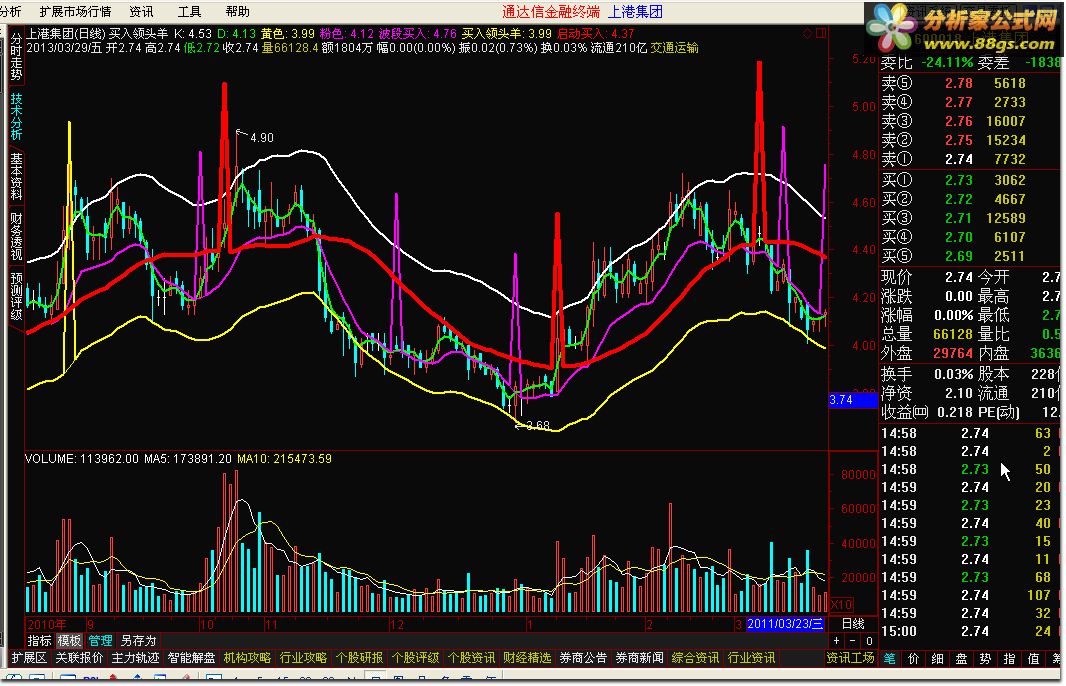Select the 模板 tab below the chart
1066x686 pixels.
point(69,640)
